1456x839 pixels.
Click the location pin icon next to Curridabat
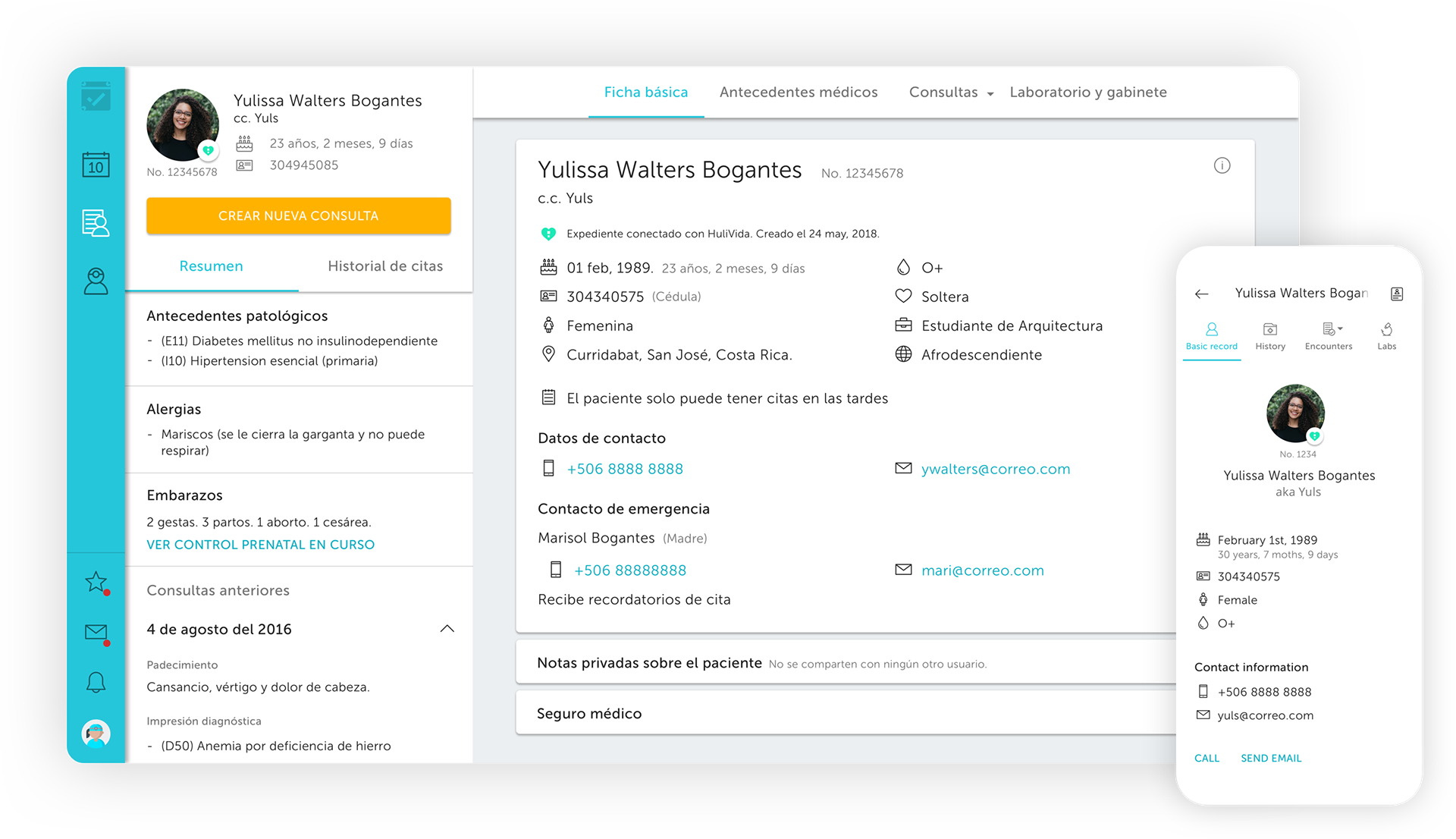coord(548,354)
